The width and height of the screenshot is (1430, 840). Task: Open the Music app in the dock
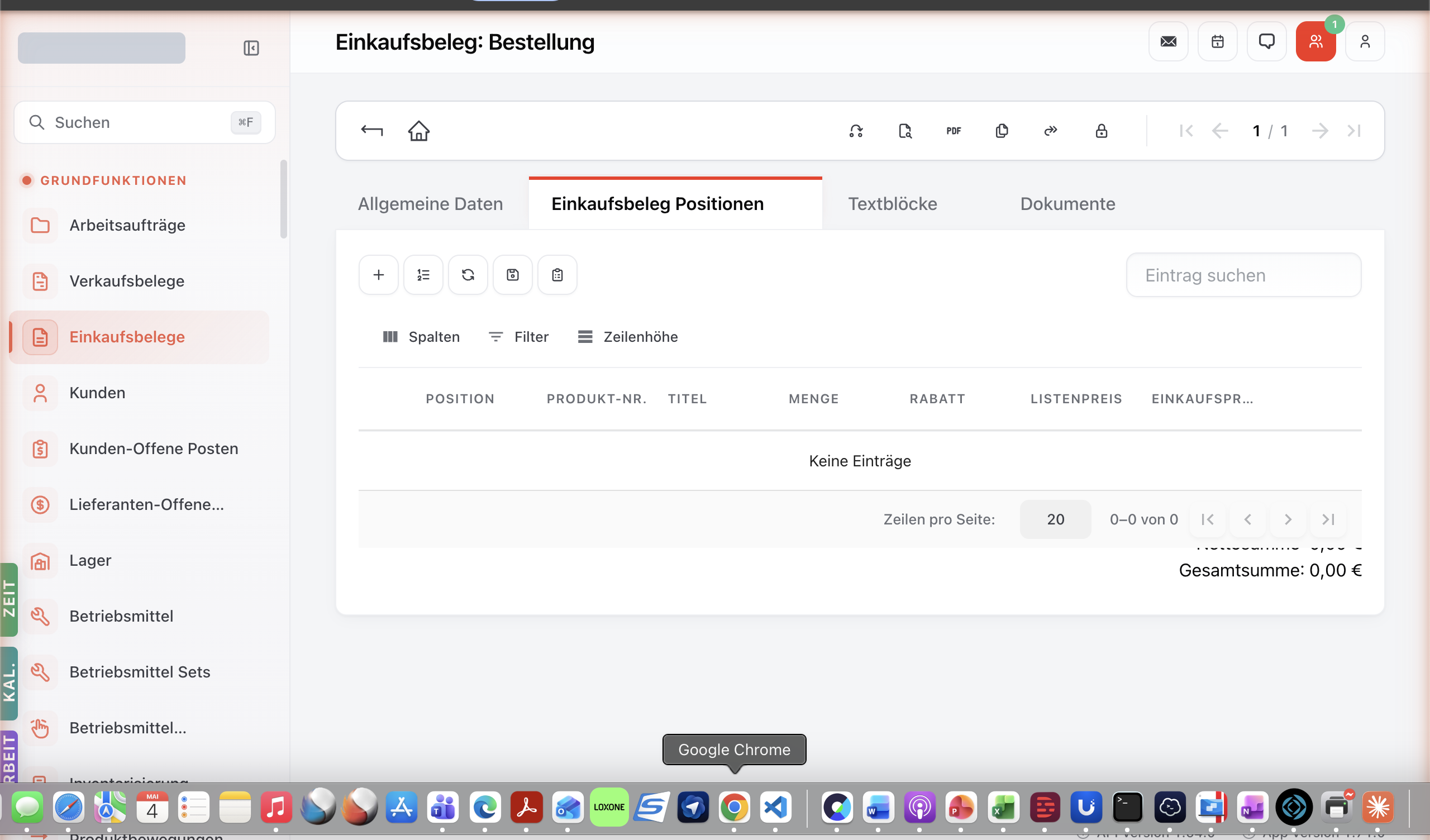click(276, 807)
